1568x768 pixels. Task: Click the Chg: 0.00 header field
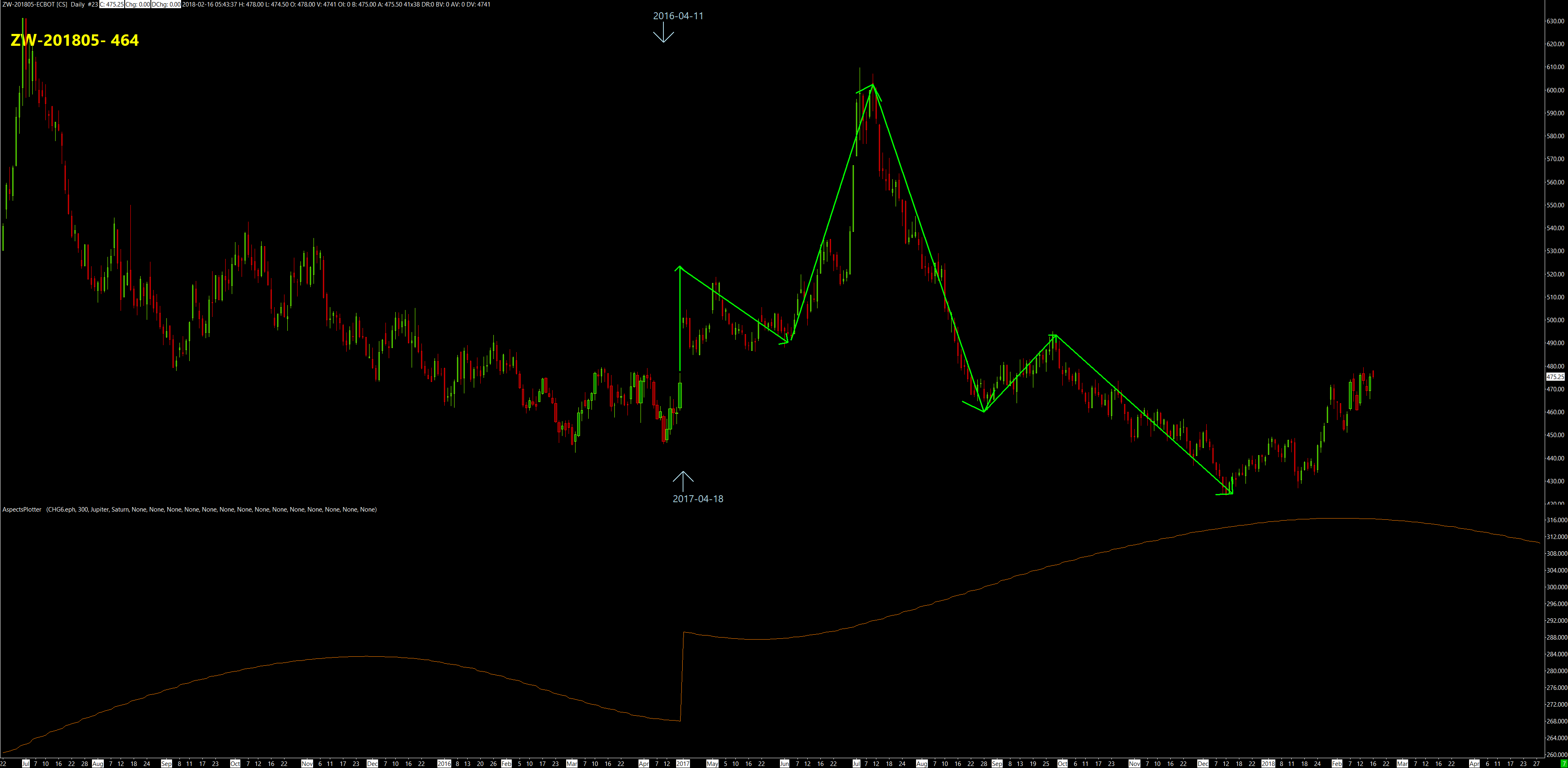click(x=138, y=4)
